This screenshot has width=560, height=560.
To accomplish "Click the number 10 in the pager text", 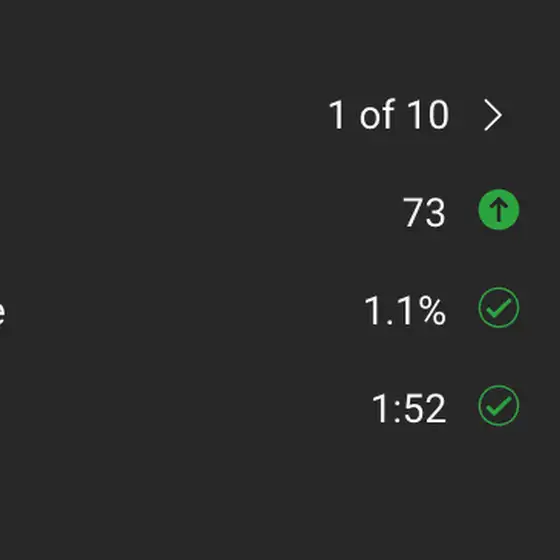I will (x=428, y=115).
